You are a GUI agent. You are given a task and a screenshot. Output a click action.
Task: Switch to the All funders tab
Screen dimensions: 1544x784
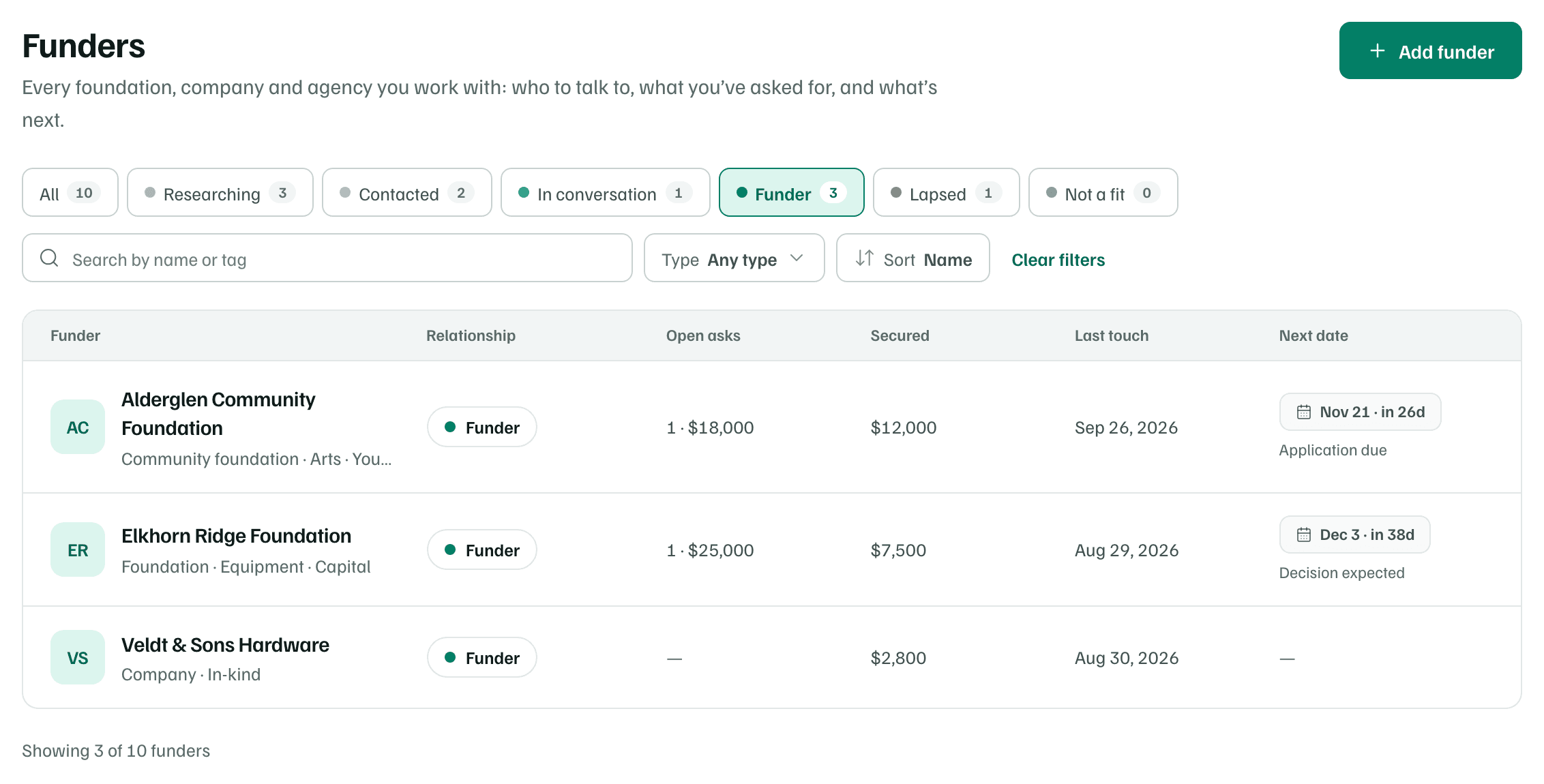pyautogui.click(x=70, y=192)
